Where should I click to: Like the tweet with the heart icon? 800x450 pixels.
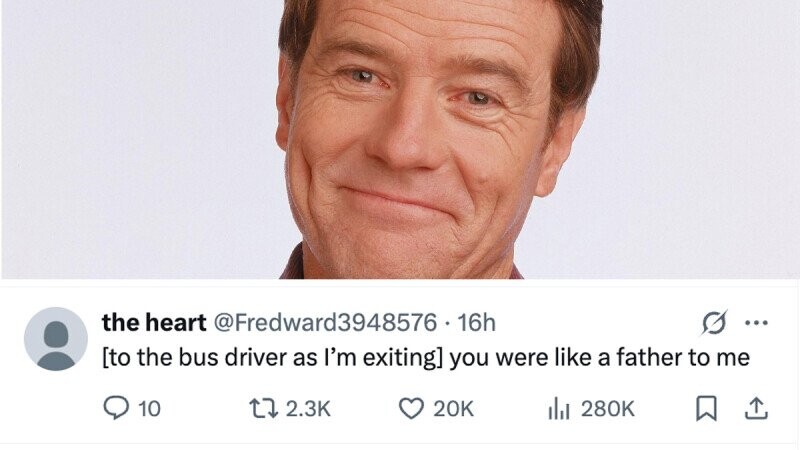coord(411,409)
